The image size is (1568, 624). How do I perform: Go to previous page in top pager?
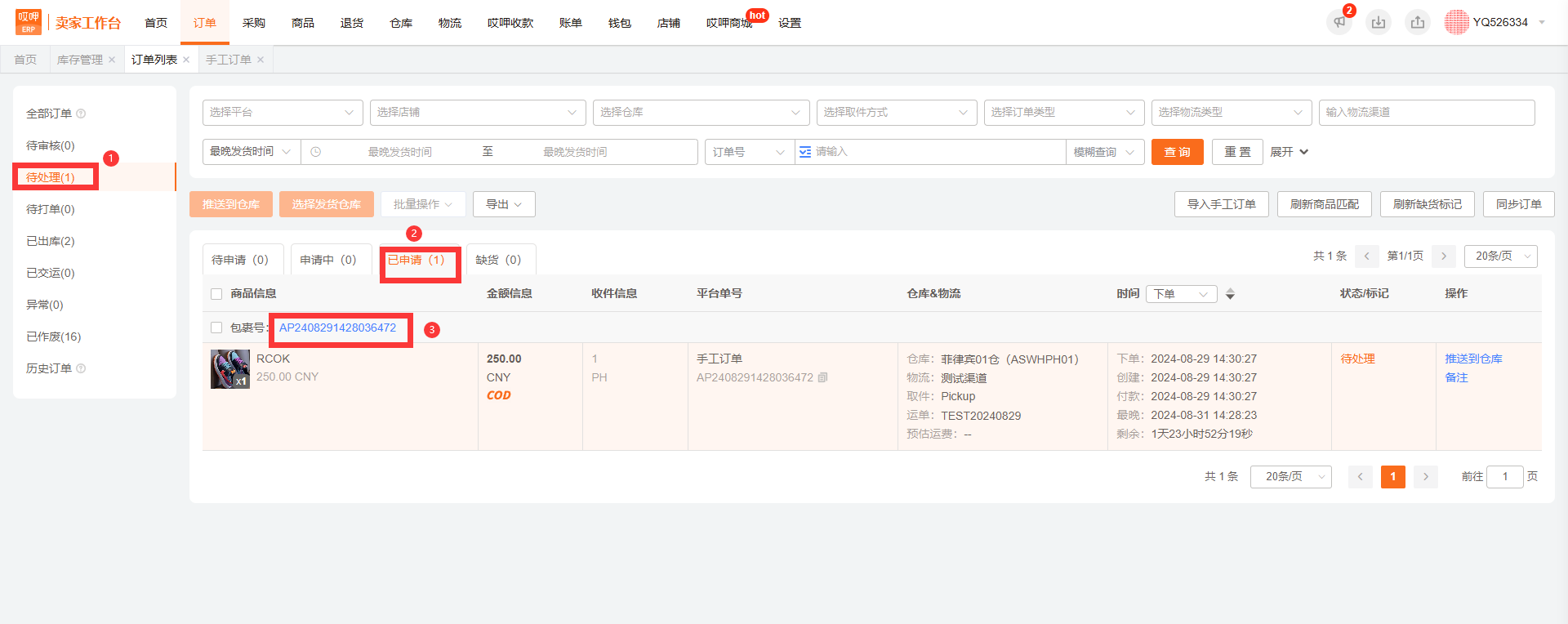tap(1367, 256)
